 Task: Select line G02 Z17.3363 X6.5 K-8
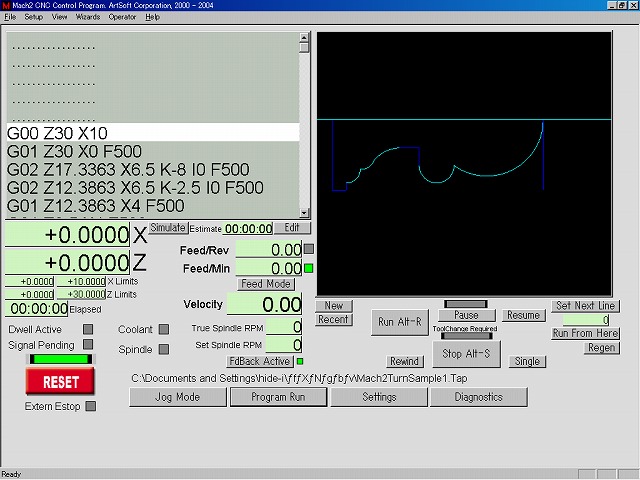click(153, 169)
